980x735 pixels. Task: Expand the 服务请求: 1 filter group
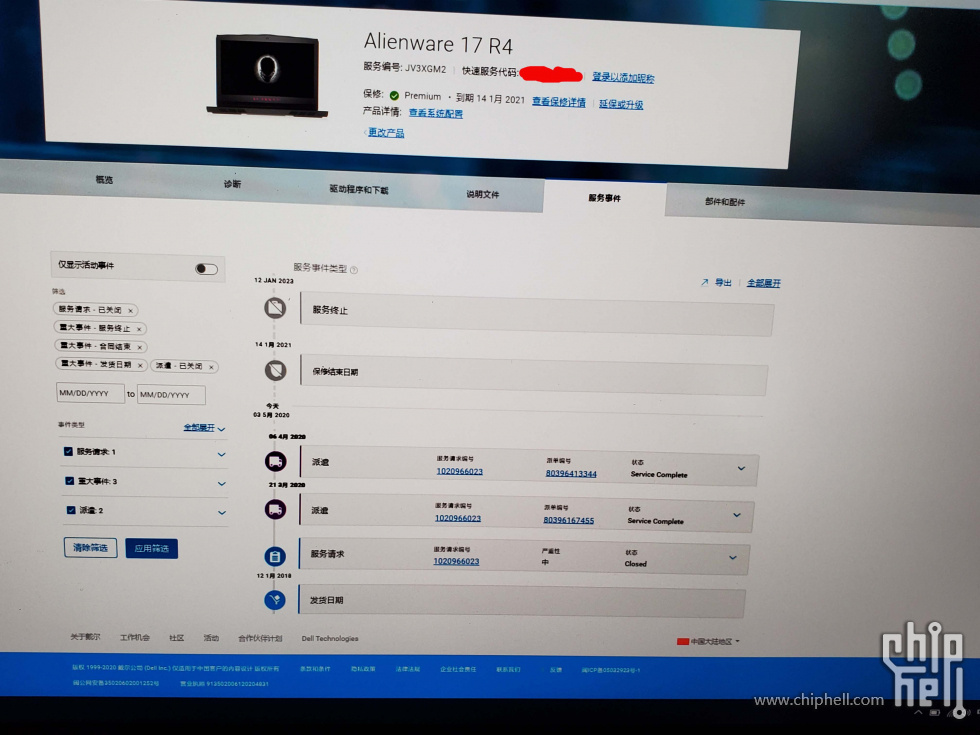click(x=221, y=454)
